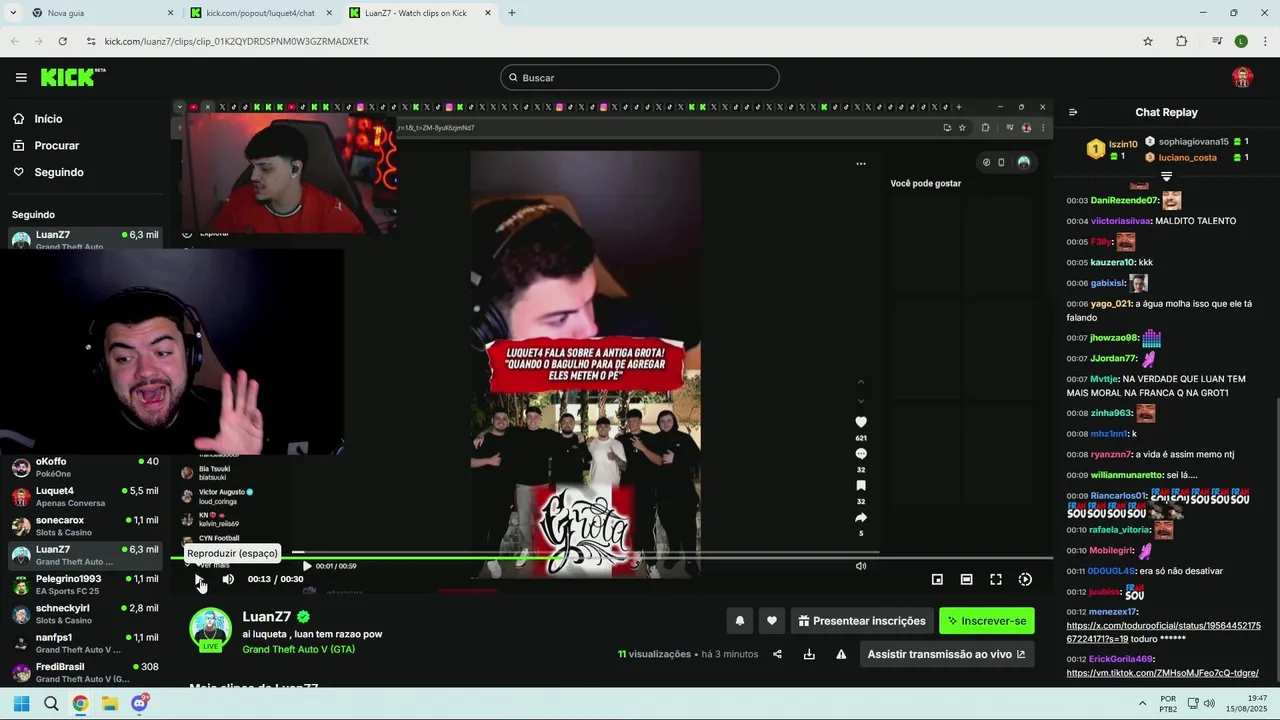Open player playback settings icon

1025,579
